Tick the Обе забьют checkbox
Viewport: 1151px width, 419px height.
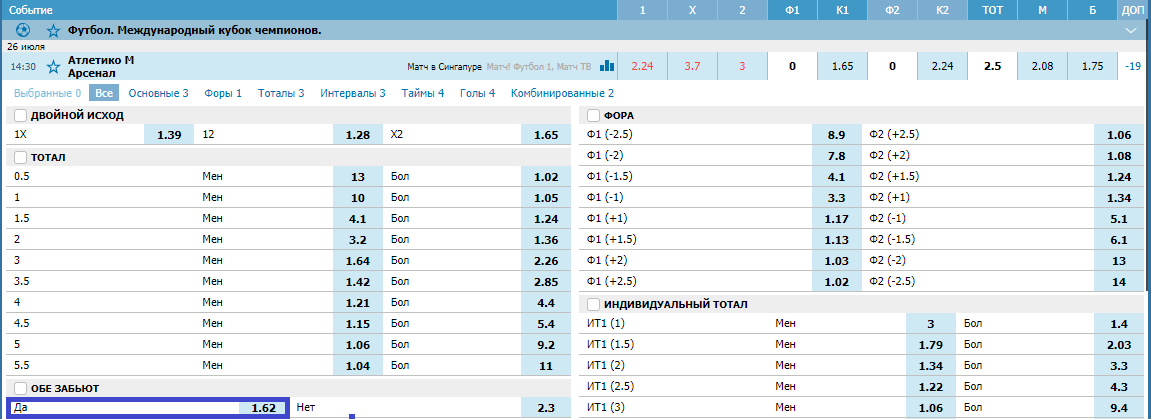(20, 388)
